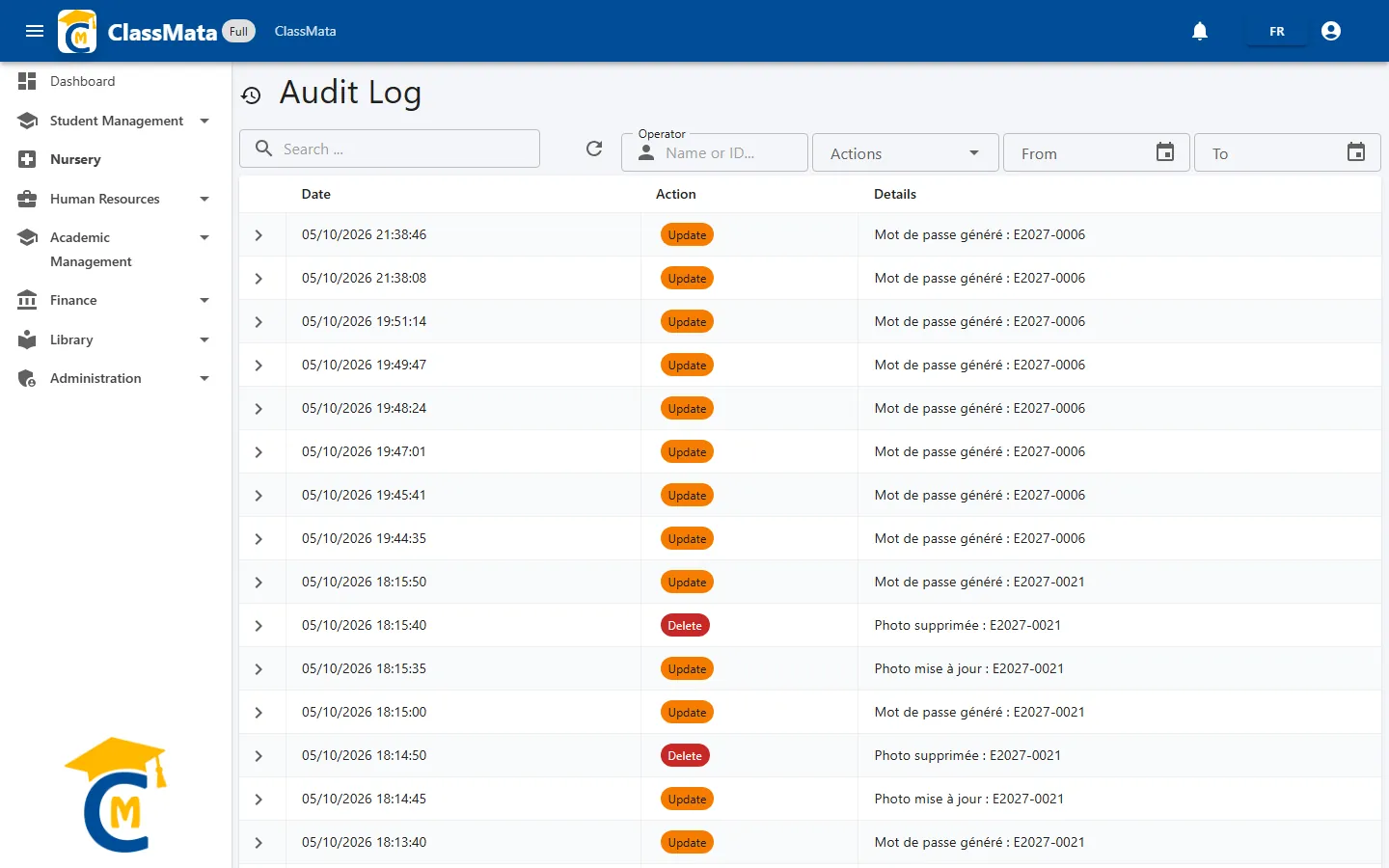
Task: Expand the 21:38:08 log row
Action: [259, 279]
